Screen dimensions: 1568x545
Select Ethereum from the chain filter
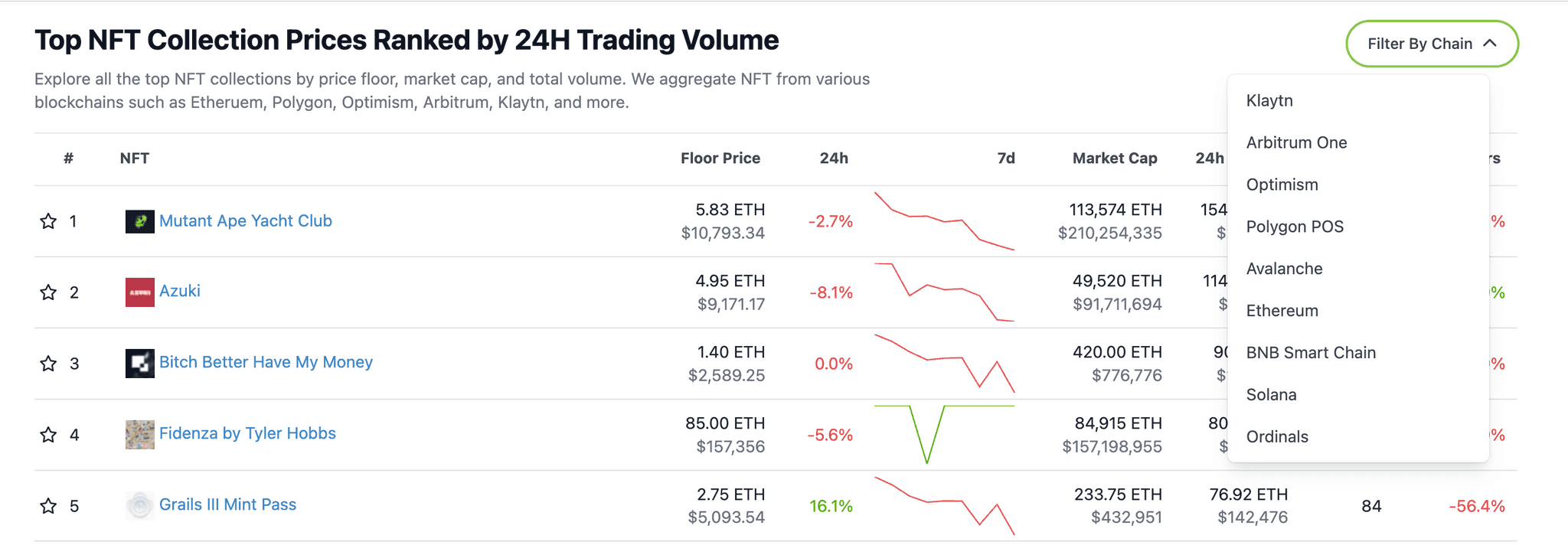1282,311
